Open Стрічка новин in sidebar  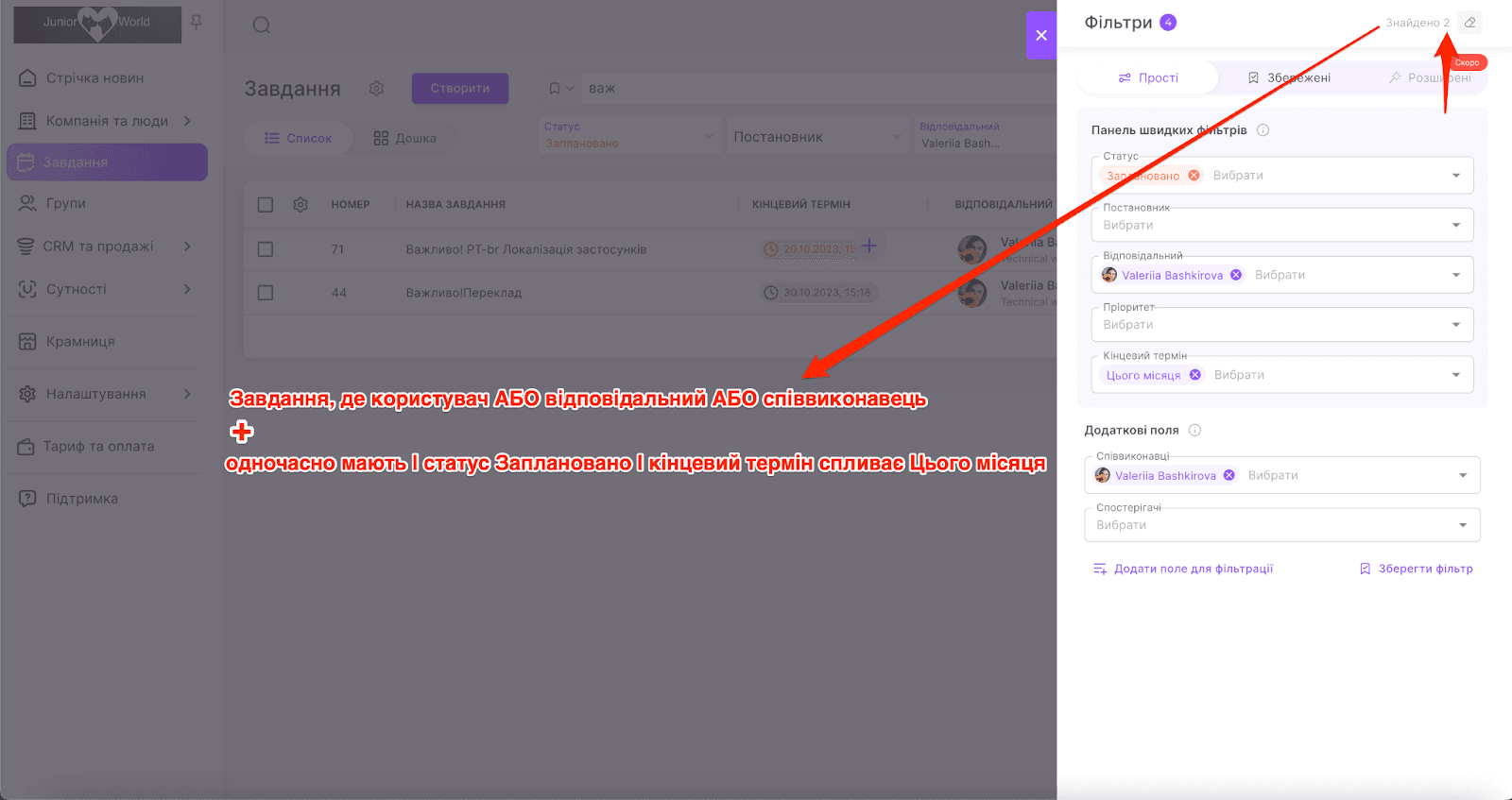[95, 78]
